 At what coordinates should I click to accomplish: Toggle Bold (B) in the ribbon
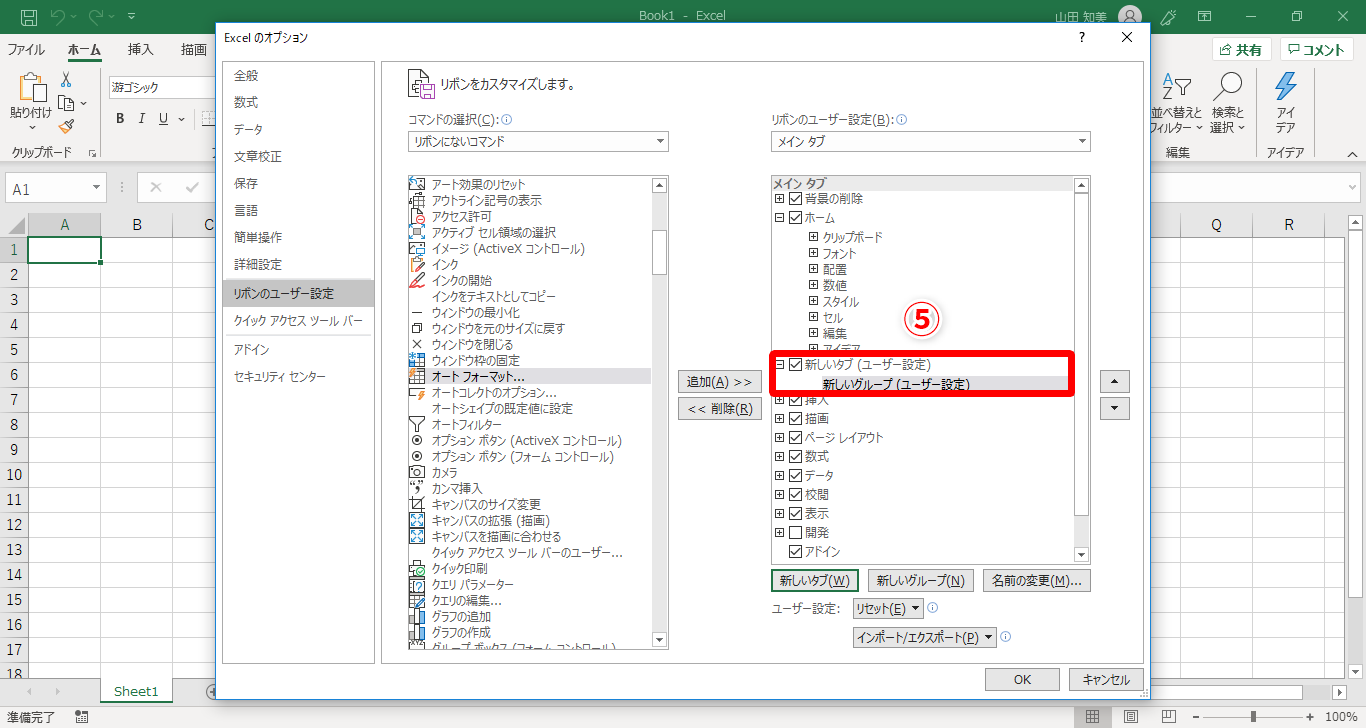[120, 119]
